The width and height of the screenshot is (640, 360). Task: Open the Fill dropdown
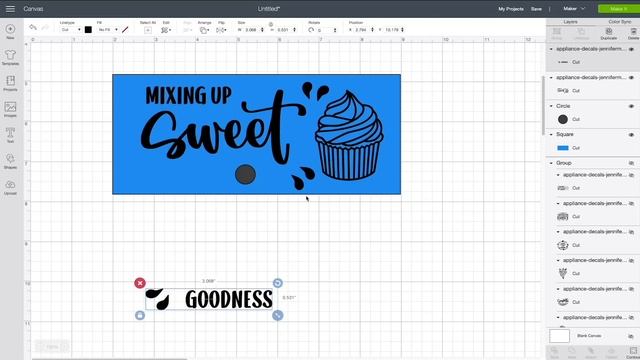pos(108,30)
